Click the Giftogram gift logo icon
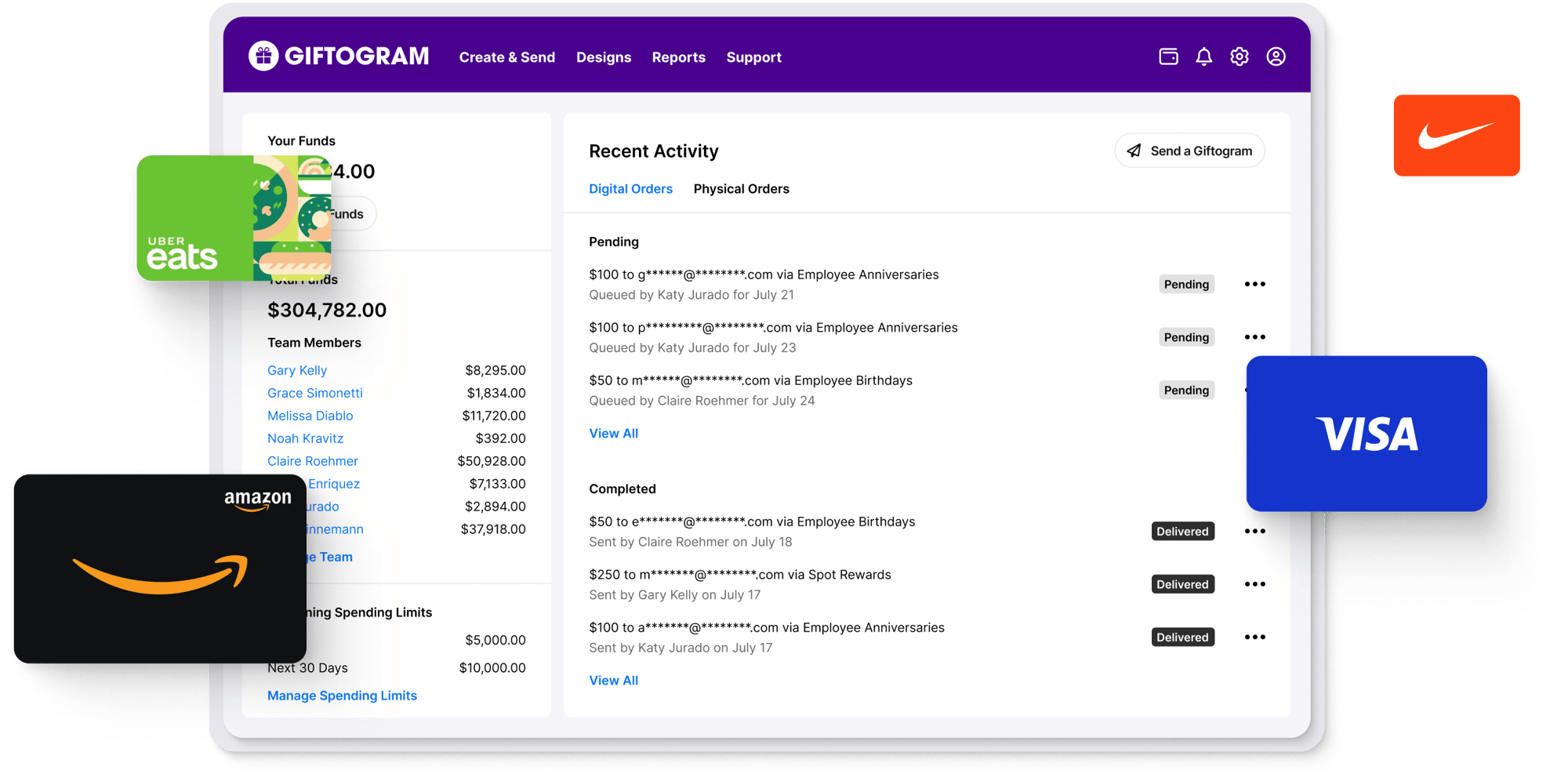This screenshot has height=781, width=1568. pyautogui.click(x=263, y=56)
